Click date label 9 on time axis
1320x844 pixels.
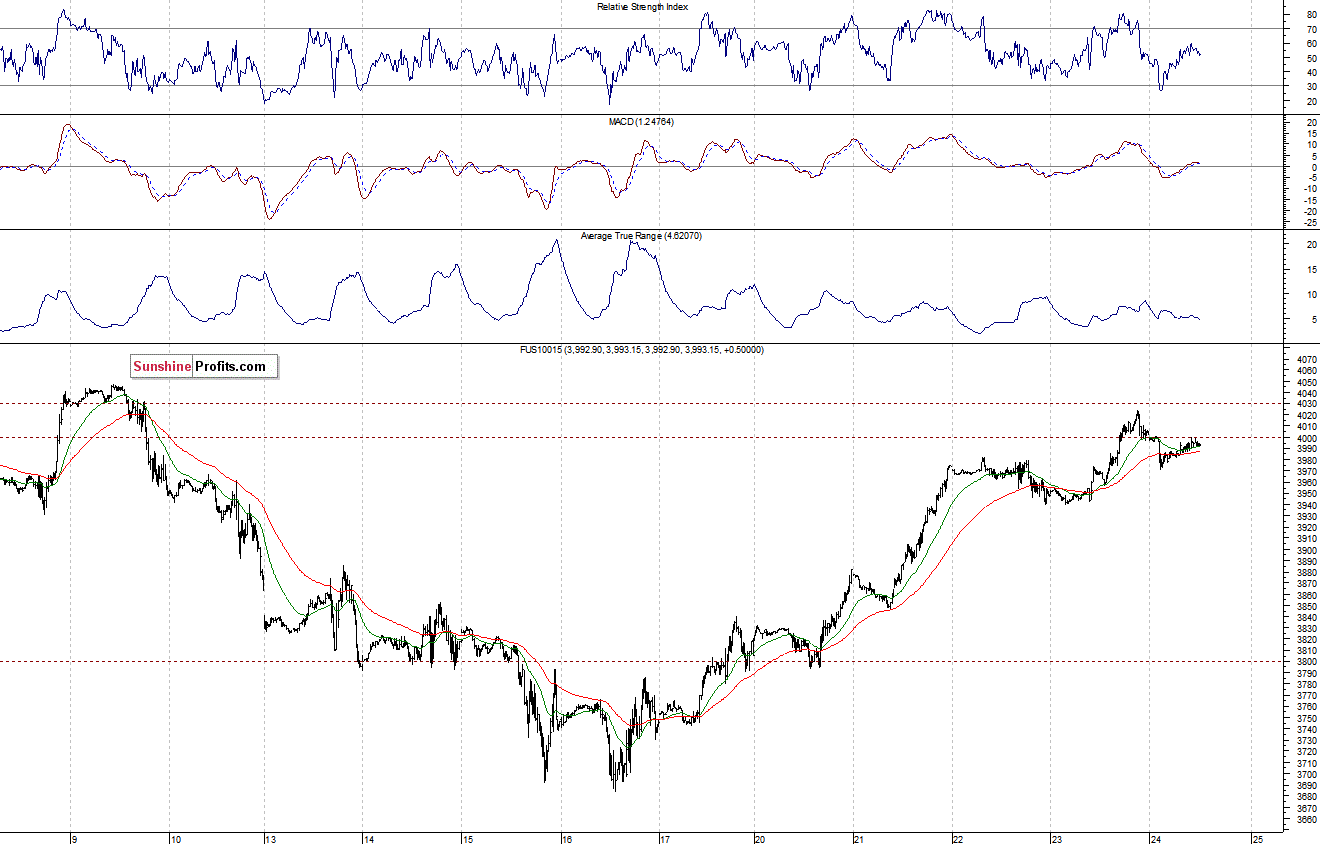(x=74, y=838)
